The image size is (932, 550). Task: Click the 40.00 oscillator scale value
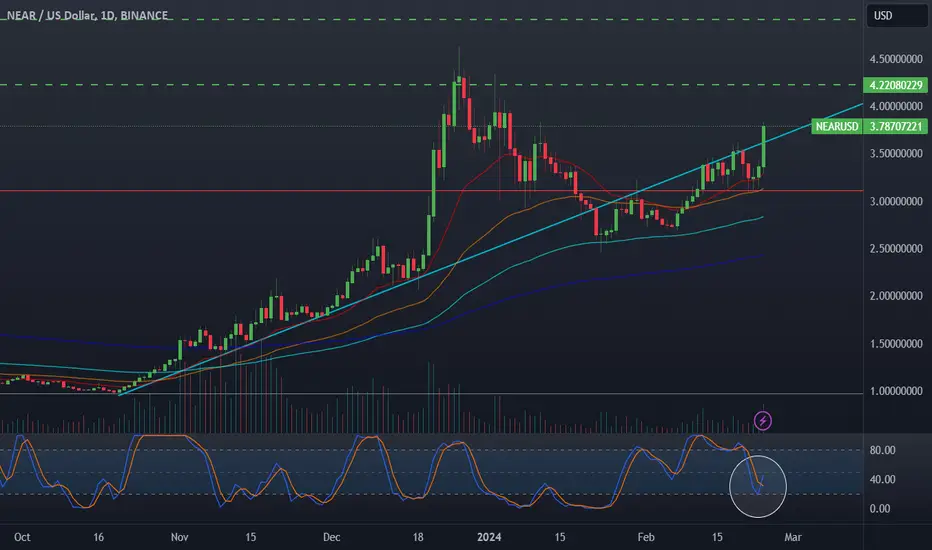882,479
